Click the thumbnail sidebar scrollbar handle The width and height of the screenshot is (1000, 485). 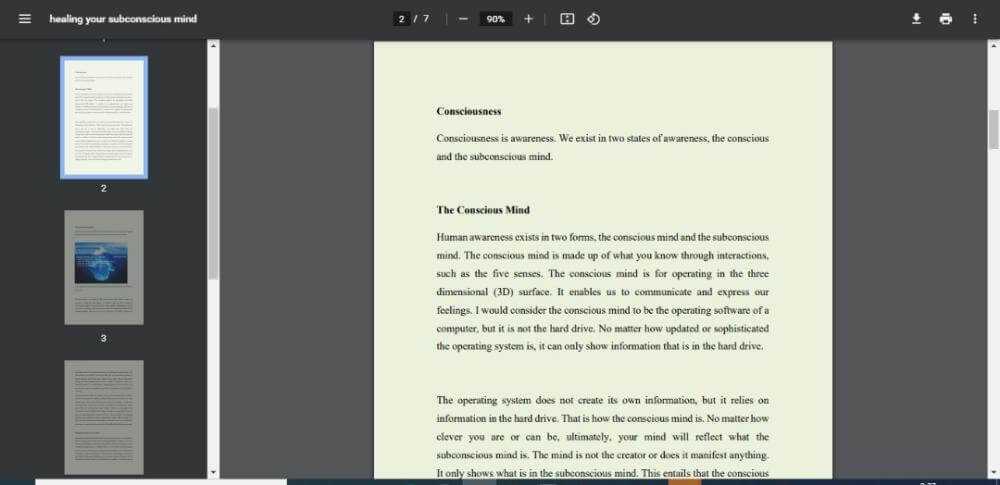click(x=212, y=190)
